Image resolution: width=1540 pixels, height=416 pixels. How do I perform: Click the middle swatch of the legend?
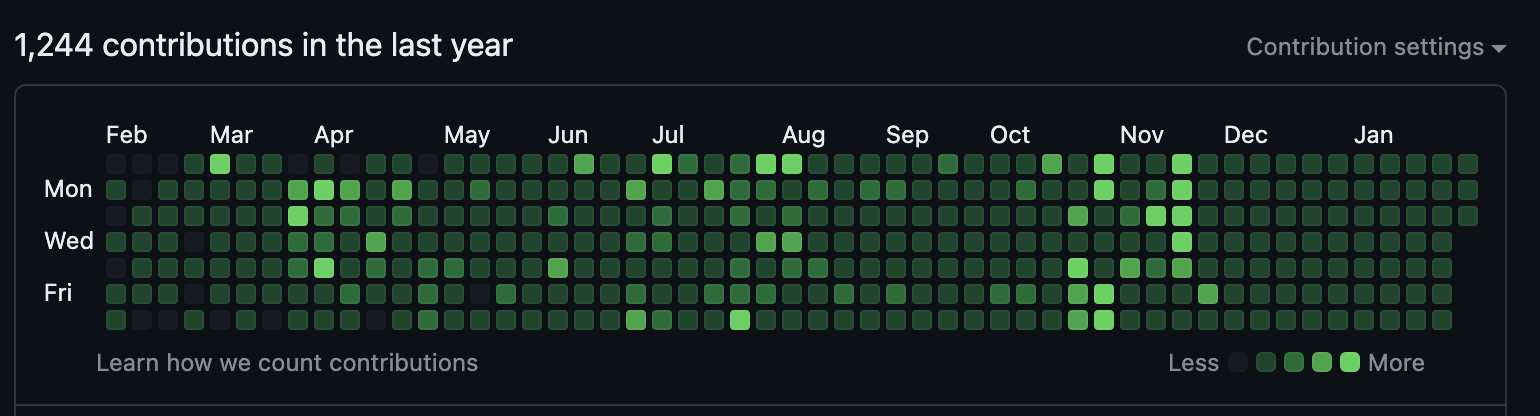pos(1294,362)
